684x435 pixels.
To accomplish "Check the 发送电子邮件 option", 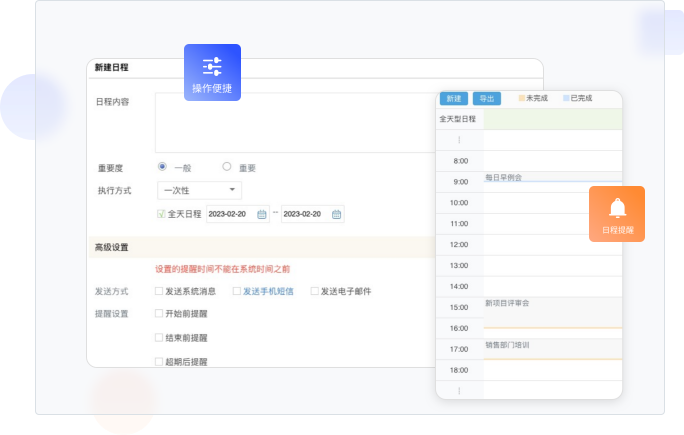I will coord(315,291).
